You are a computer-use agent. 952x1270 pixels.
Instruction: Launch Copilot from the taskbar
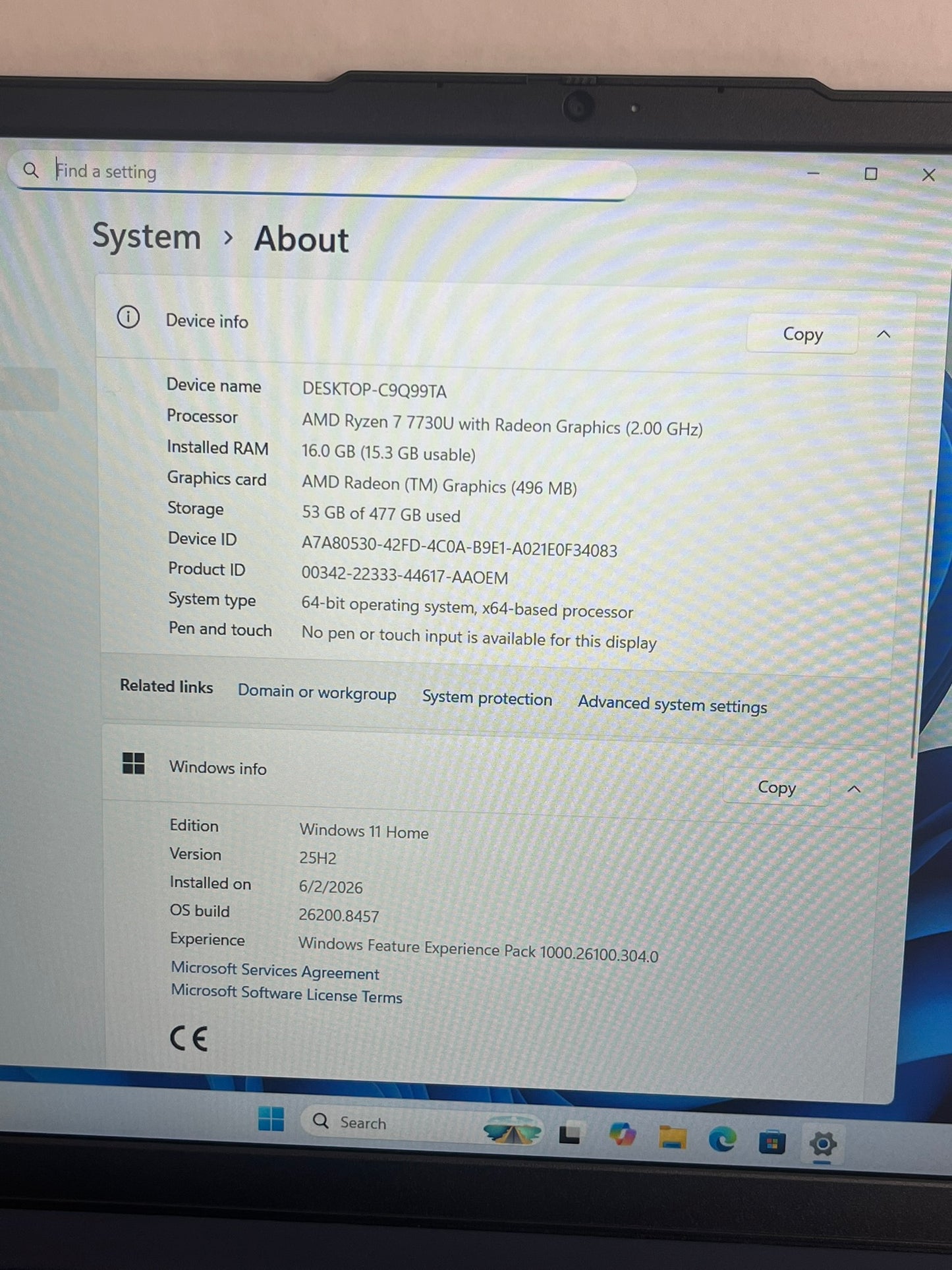pyautogui.click(x=622, y=1134)
